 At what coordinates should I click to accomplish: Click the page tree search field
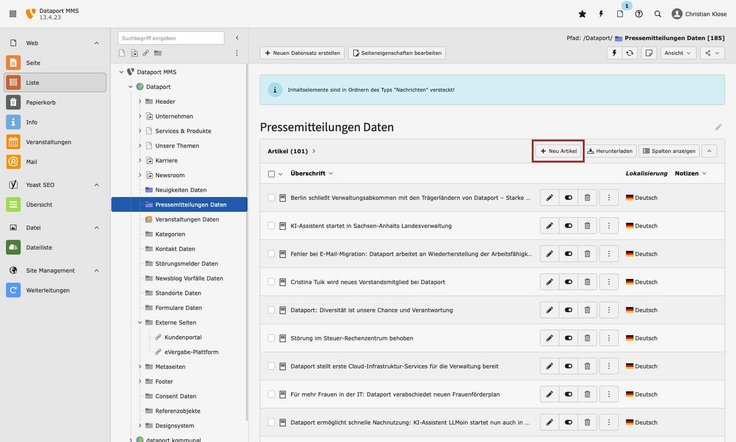click(171, 38)
